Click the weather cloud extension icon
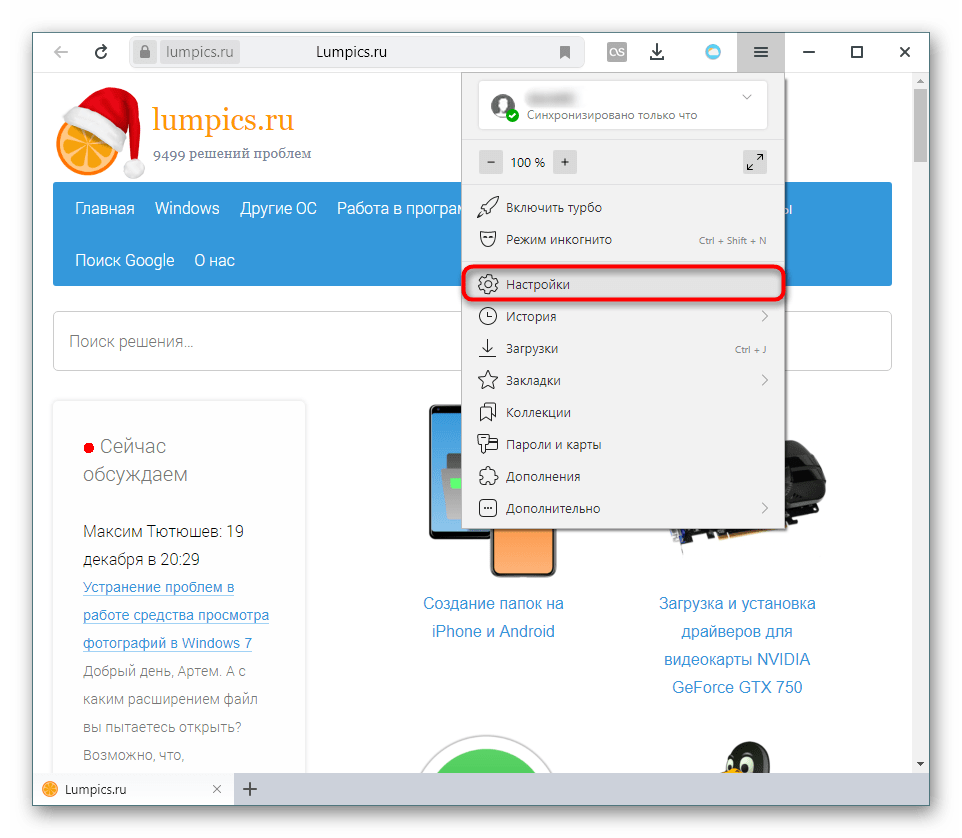 click(x=713, y=52)
